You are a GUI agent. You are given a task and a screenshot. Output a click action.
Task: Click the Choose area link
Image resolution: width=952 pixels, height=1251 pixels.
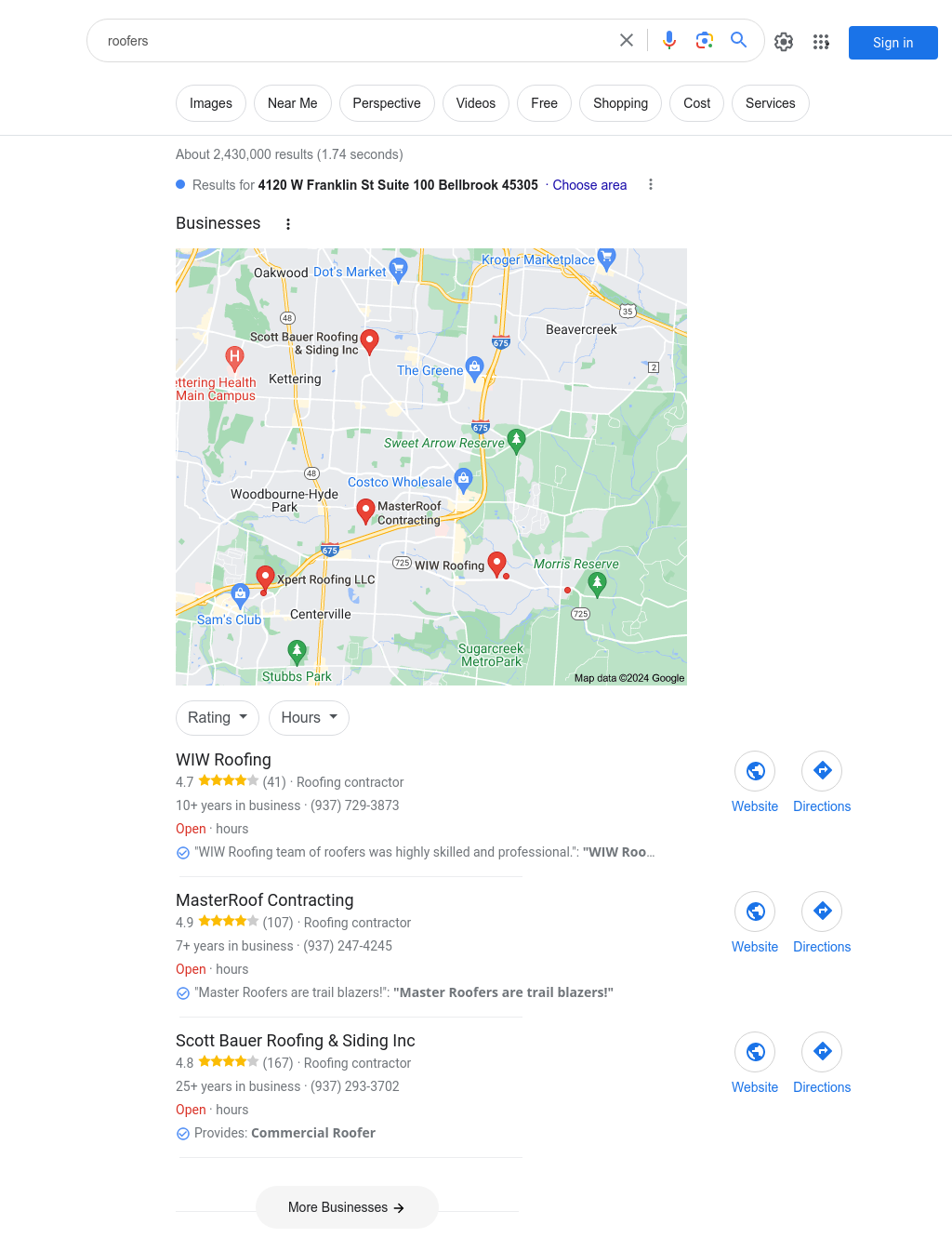pyautogui.click(x=589, y=185)
